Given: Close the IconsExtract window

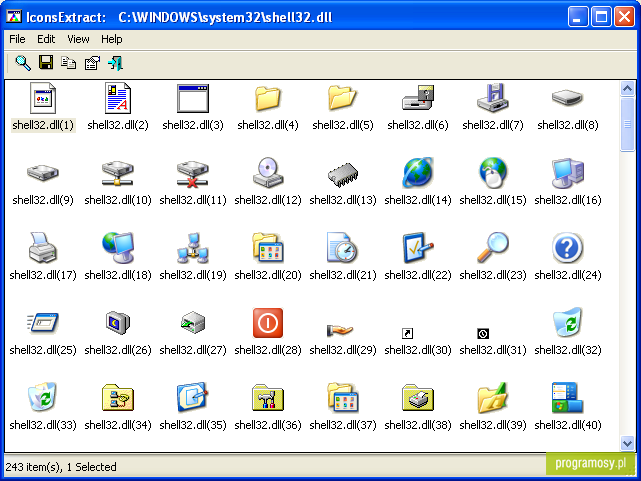Looking at the screenshot, I should click(x=624, y=17).
